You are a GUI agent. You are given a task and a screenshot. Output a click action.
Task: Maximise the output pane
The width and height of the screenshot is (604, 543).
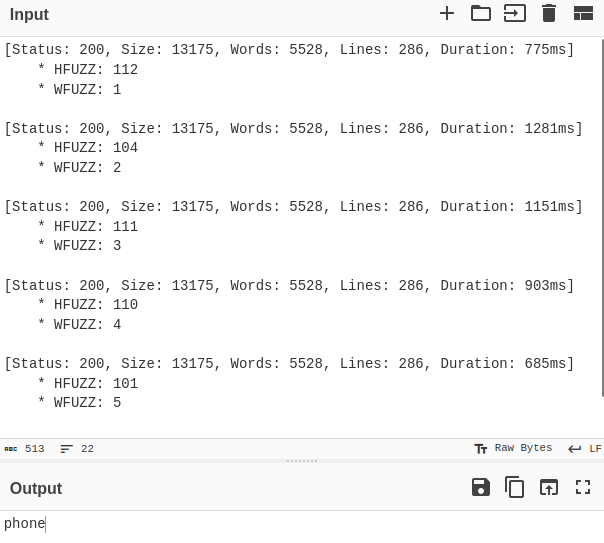click(583, 487)
